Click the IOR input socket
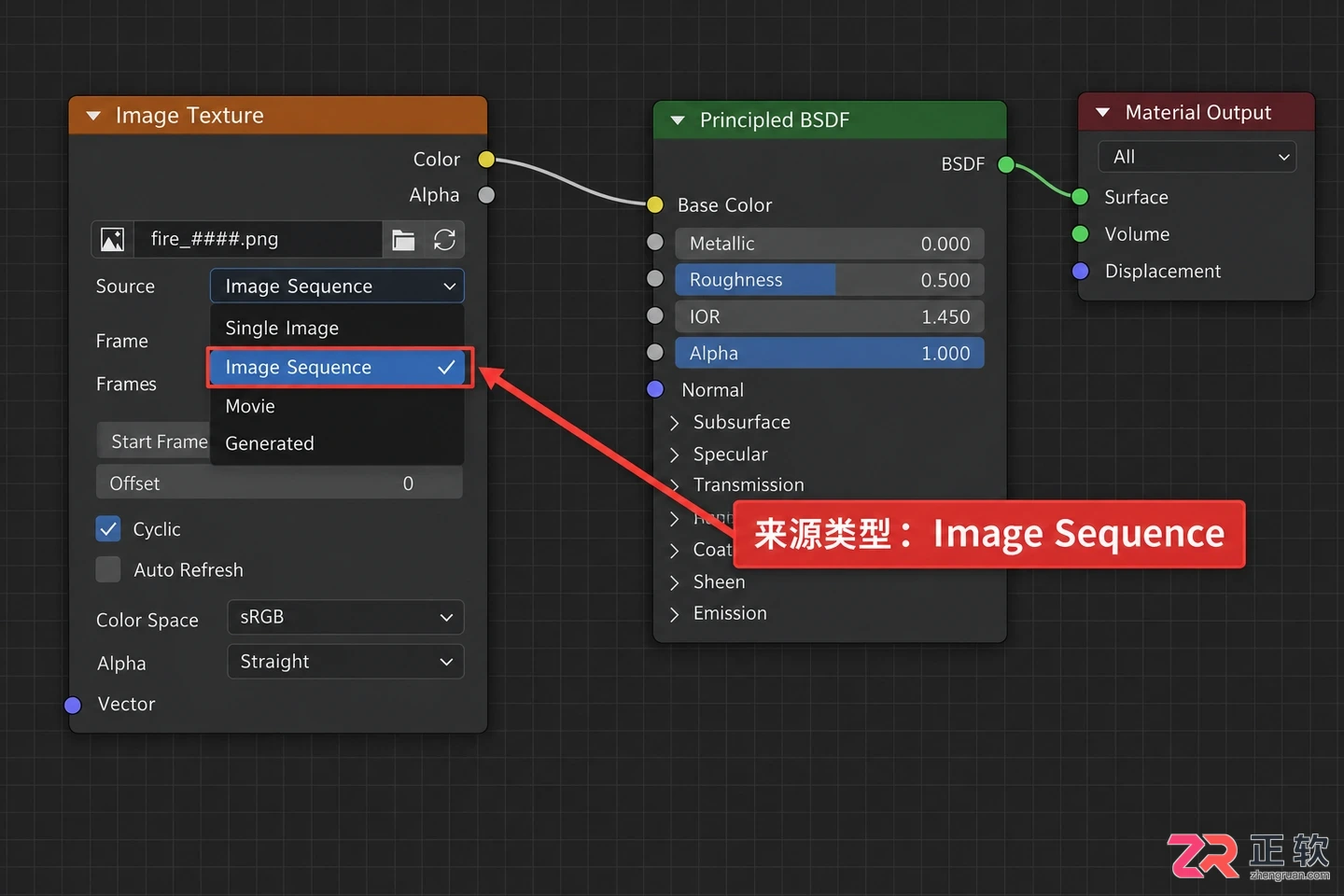 (655, 315)
